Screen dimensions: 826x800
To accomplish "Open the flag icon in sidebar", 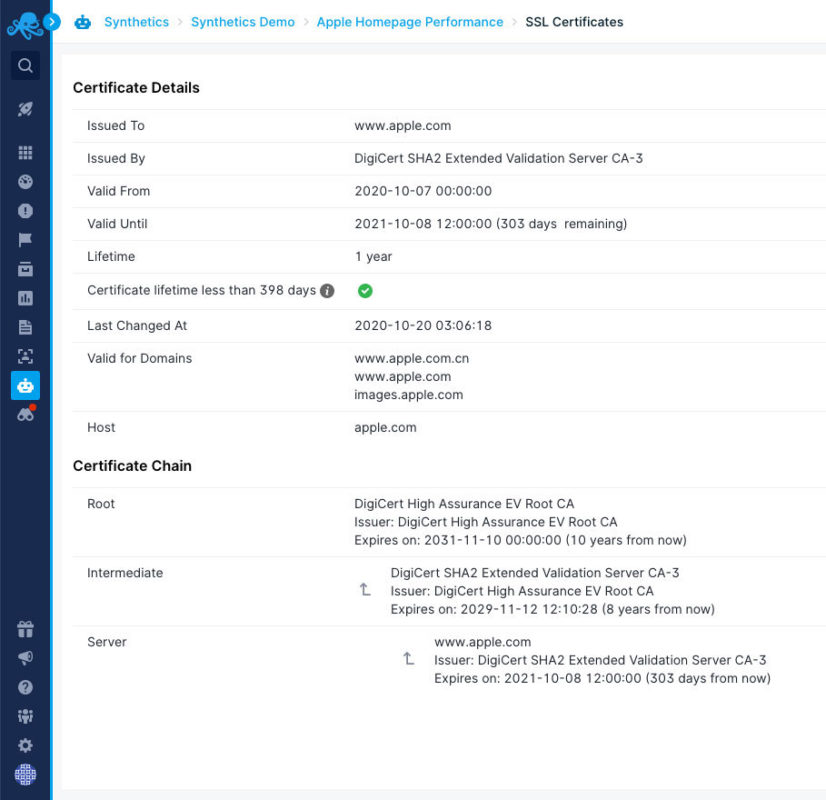I will pos(25,240).
